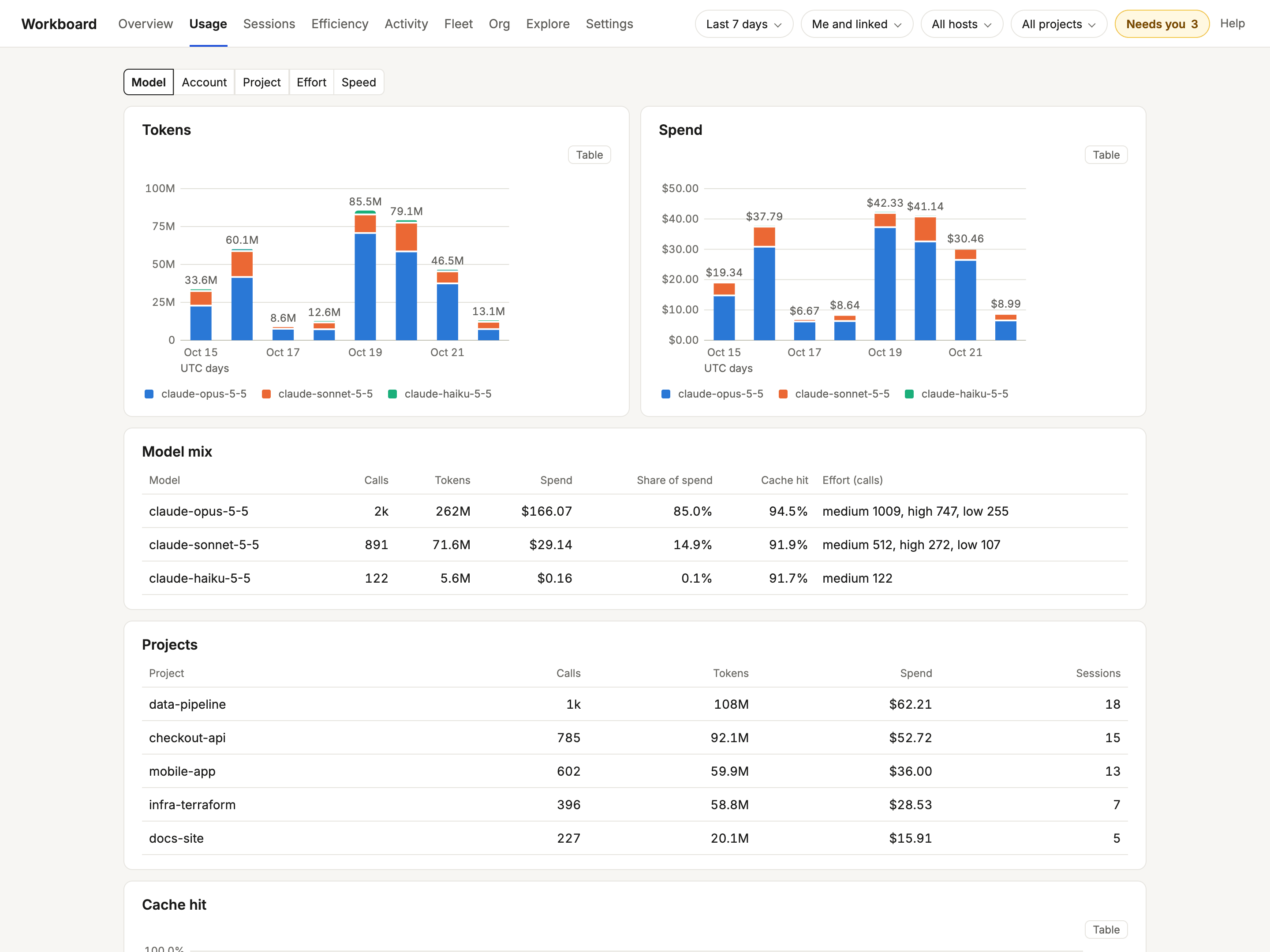Click the 60.1M bar in Tokens chart
The height and width of the screenshot is (952, 1270).
[x=242, y=295]
